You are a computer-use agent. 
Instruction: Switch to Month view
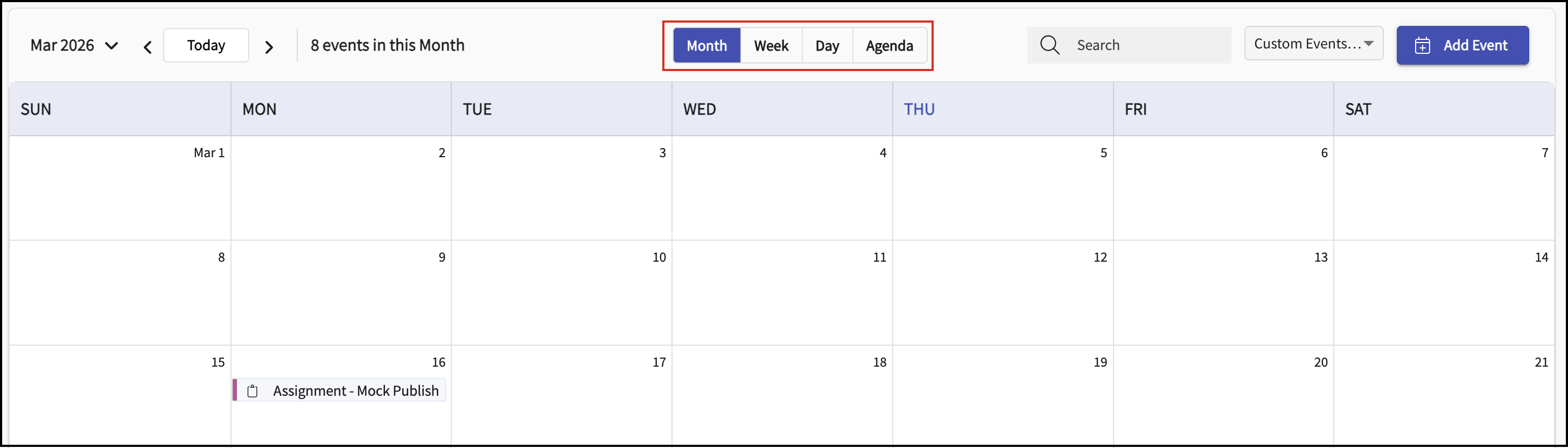coord(706,46)
